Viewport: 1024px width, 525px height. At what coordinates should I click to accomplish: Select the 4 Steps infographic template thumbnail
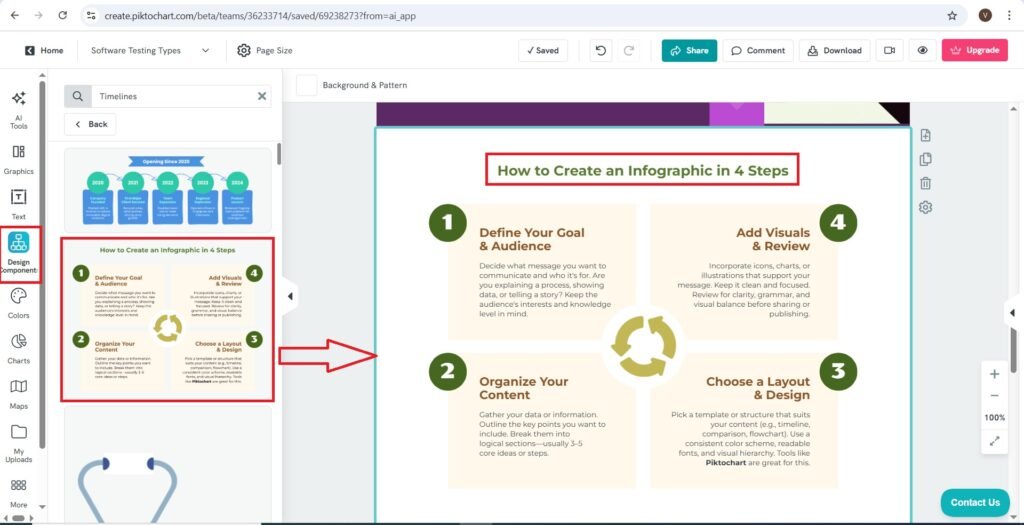click(x=167, y=319)
